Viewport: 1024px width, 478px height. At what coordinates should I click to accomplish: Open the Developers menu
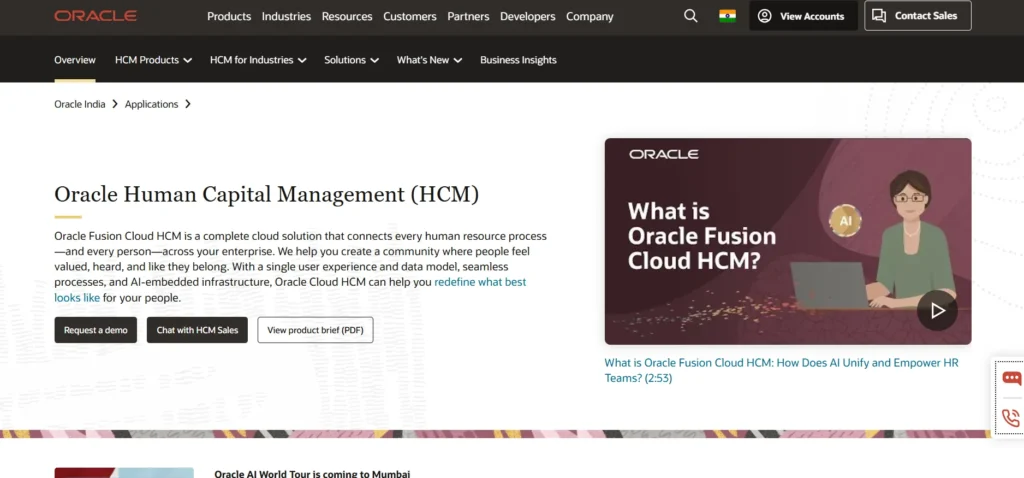528,16
